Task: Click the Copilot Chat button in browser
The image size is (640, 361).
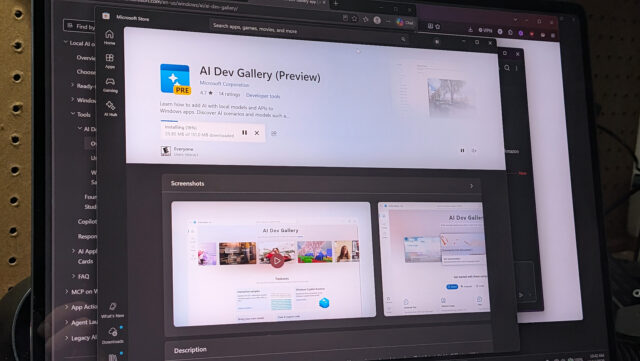Action: pos(404,22)
